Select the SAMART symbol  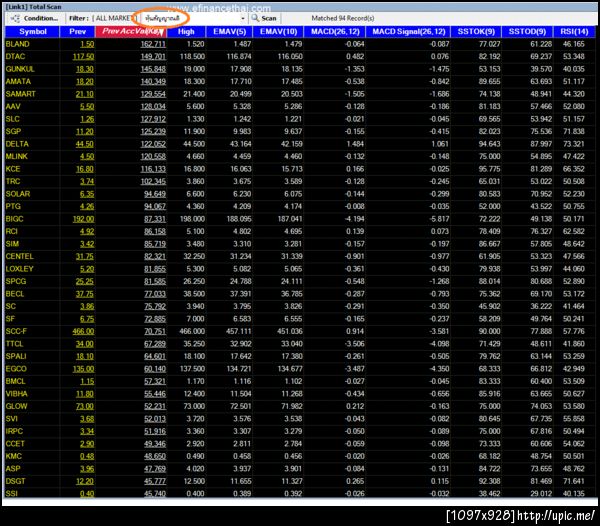point(20,94)
